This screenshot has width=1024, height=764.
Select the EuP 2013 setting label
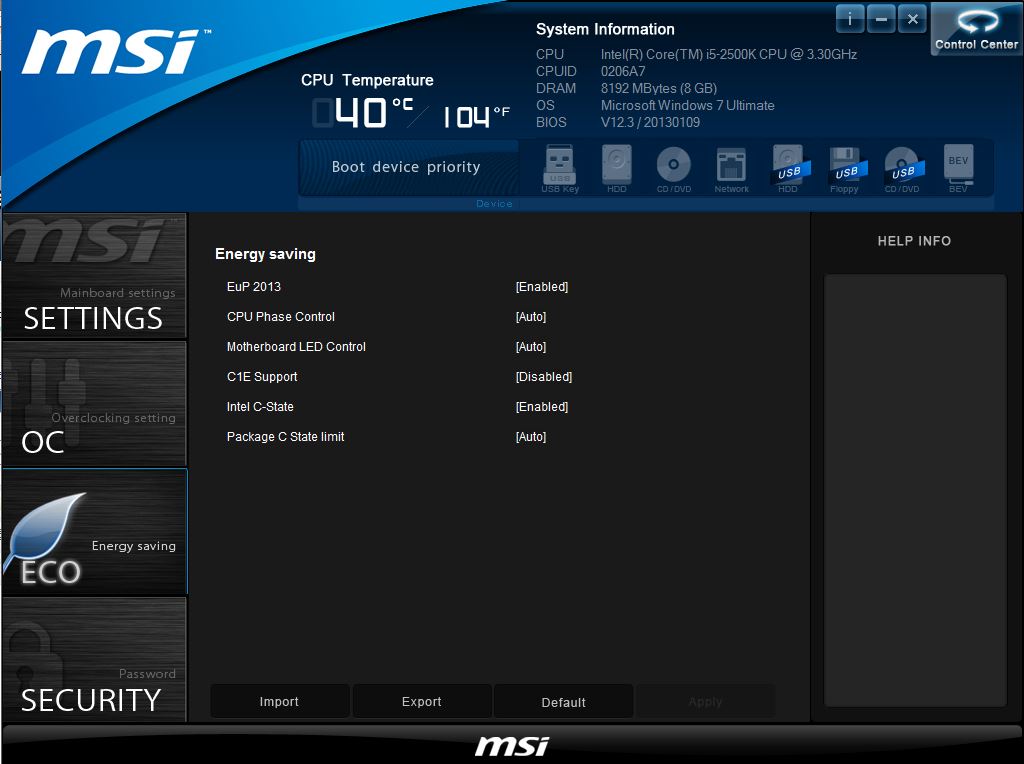pyautogui.click(x=253, y=287)
